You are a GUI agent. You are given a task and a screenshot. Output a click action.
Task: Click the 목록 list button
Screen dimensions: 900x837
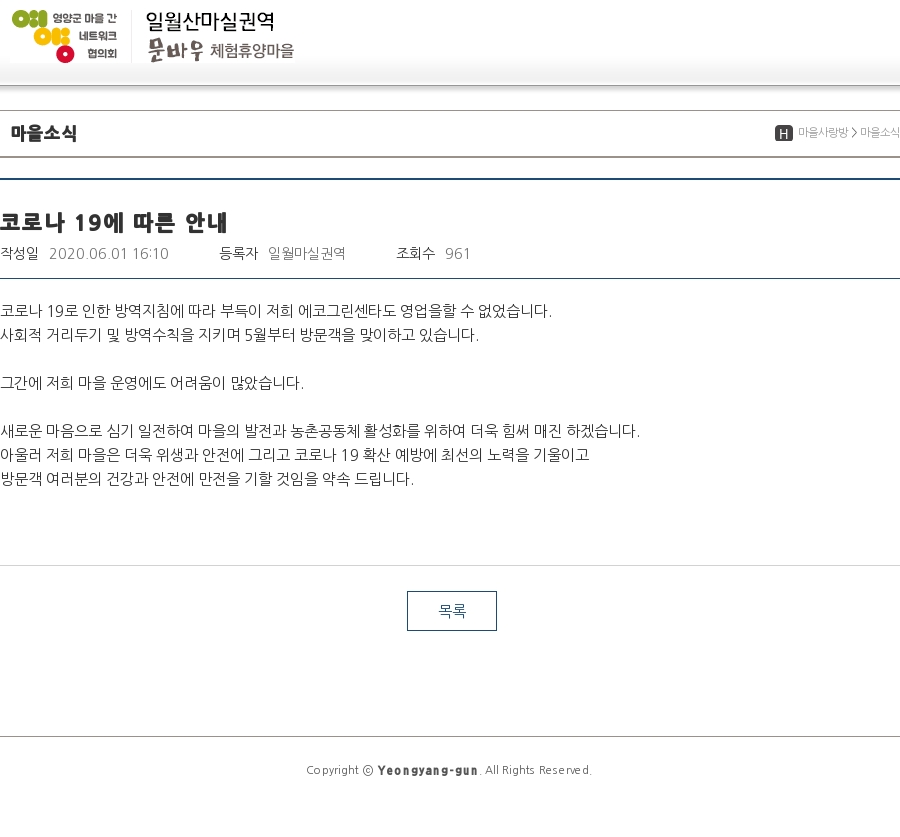452,611
